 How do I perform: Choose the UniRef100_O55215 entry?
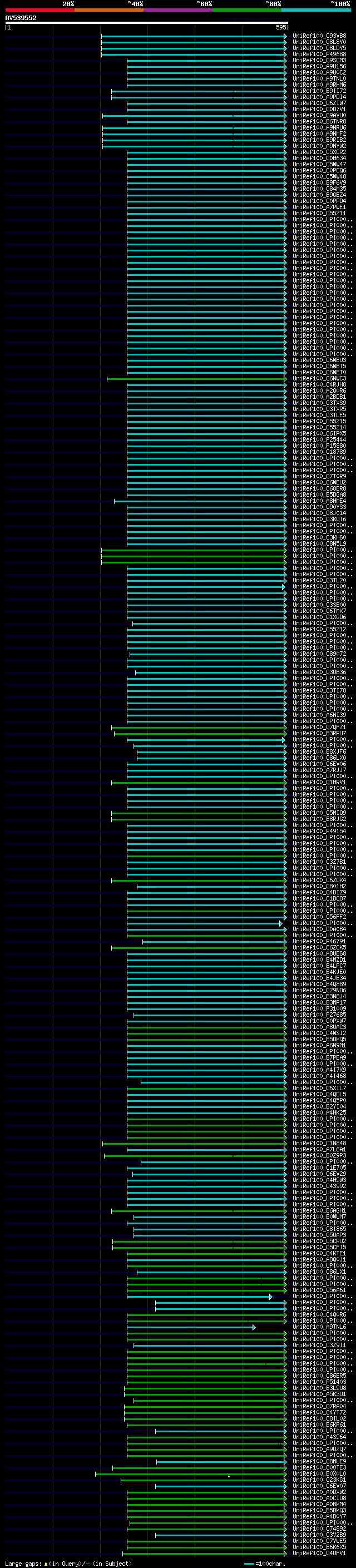319,421
